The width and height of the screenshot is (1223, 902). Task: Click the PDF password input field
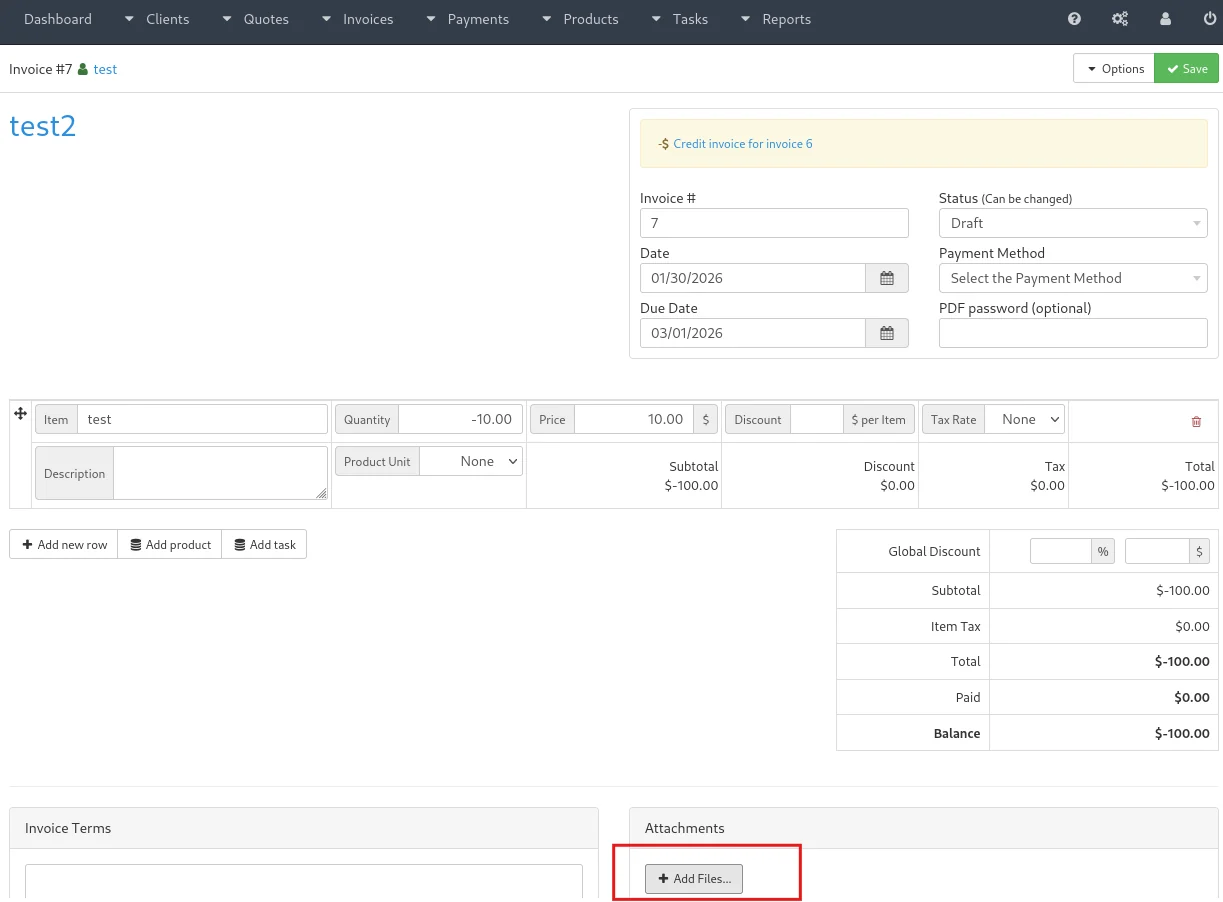[x=1073, y=333]
